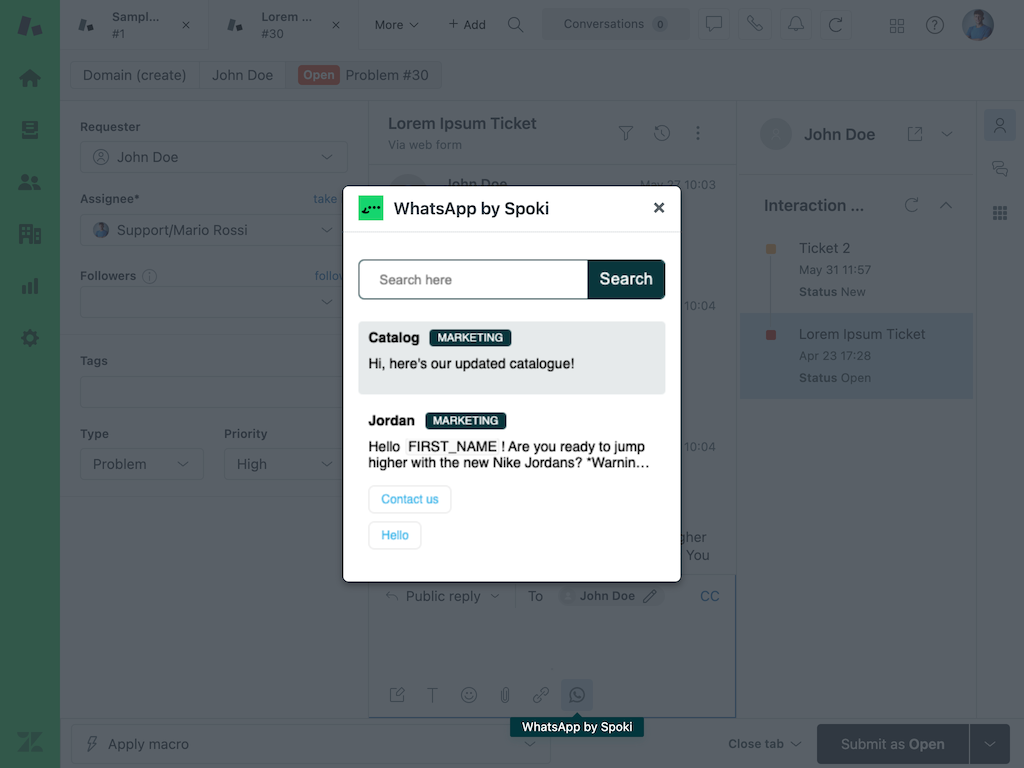Click the Contact us template button
Screen dimensions: 1024x768
click(x=410, y=499)
